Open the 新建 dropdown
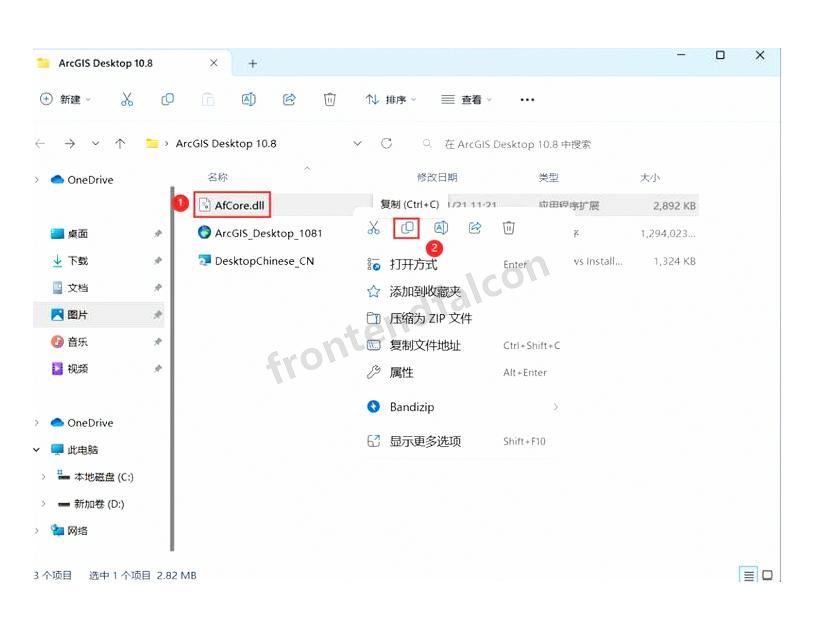This screenshot has height=630, width=815. click(65, 99)
